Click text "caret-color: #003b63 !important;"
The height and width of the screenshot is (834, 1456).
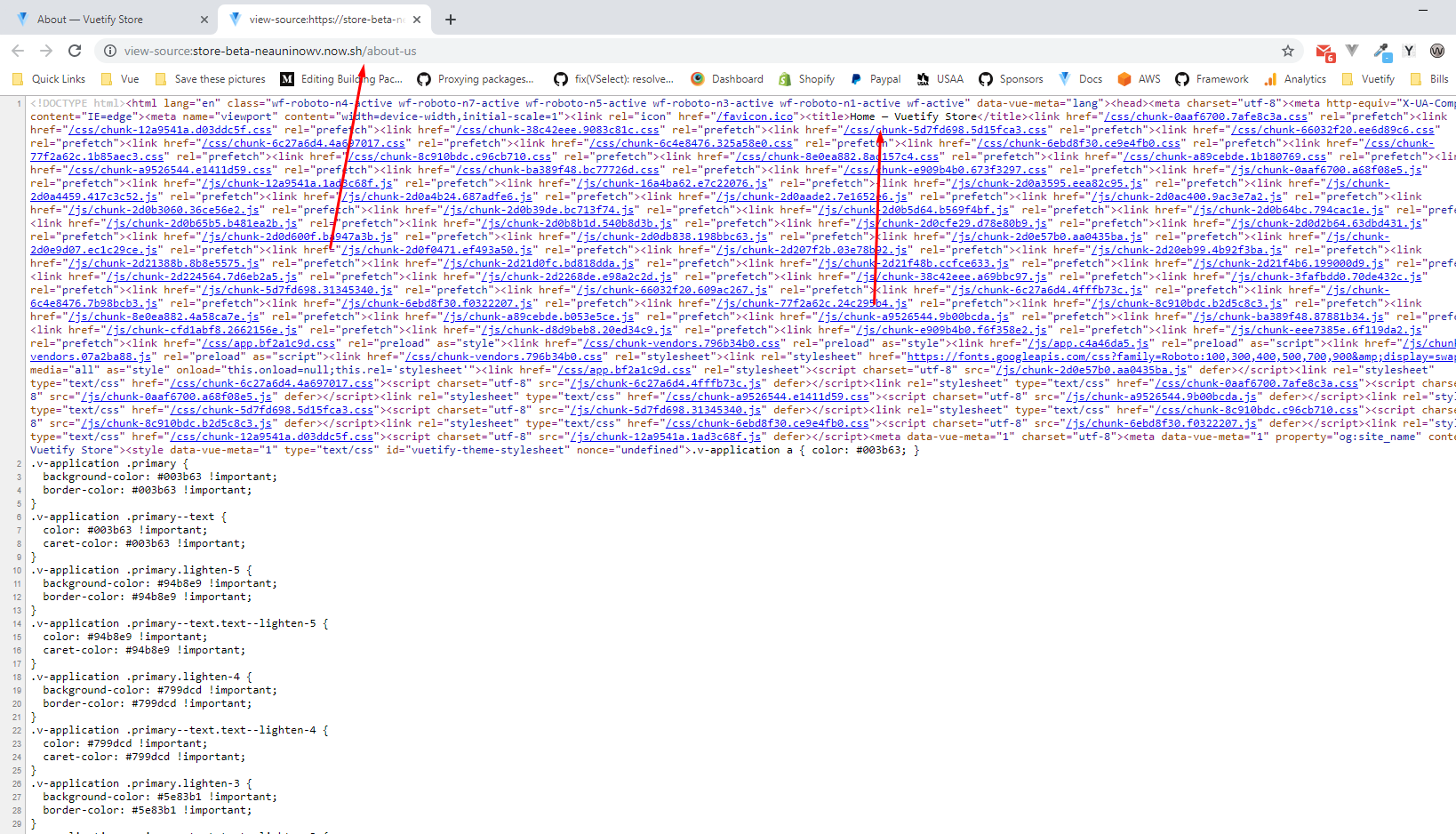tap(144, 543)
